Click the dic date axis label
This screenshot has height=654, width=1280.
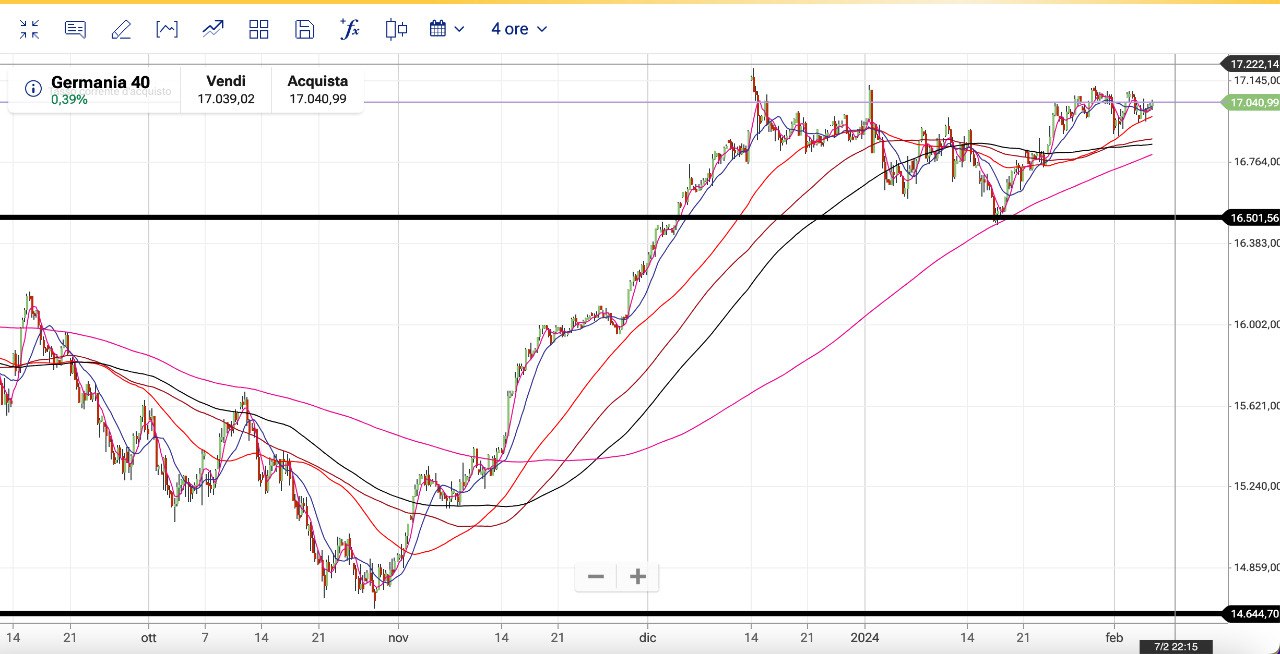pos(647,636)
